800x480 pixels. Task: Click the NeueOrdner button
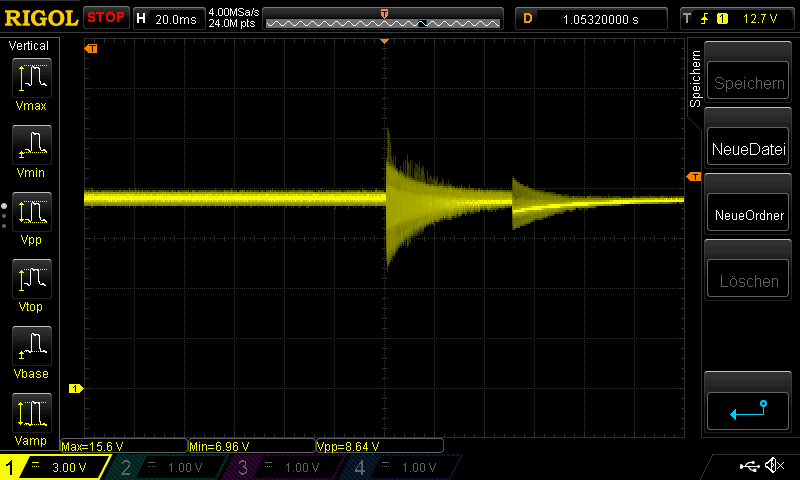coord(748,215)
